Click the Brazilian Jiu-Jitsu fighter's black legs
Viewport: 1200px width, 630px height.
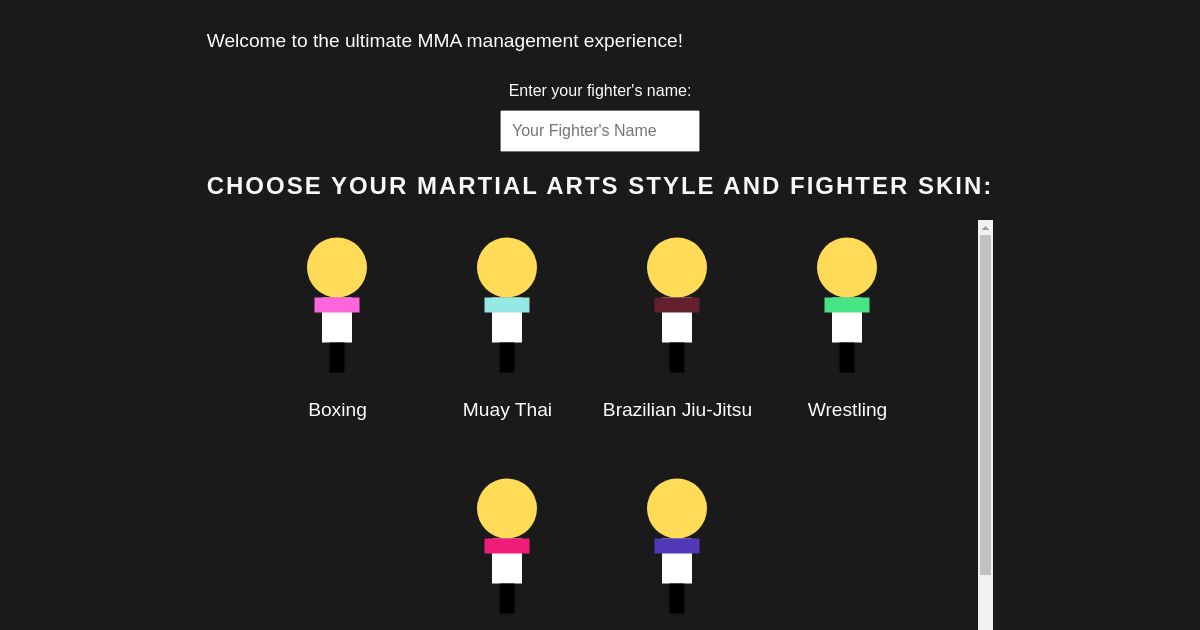click(x=677, y=356)
